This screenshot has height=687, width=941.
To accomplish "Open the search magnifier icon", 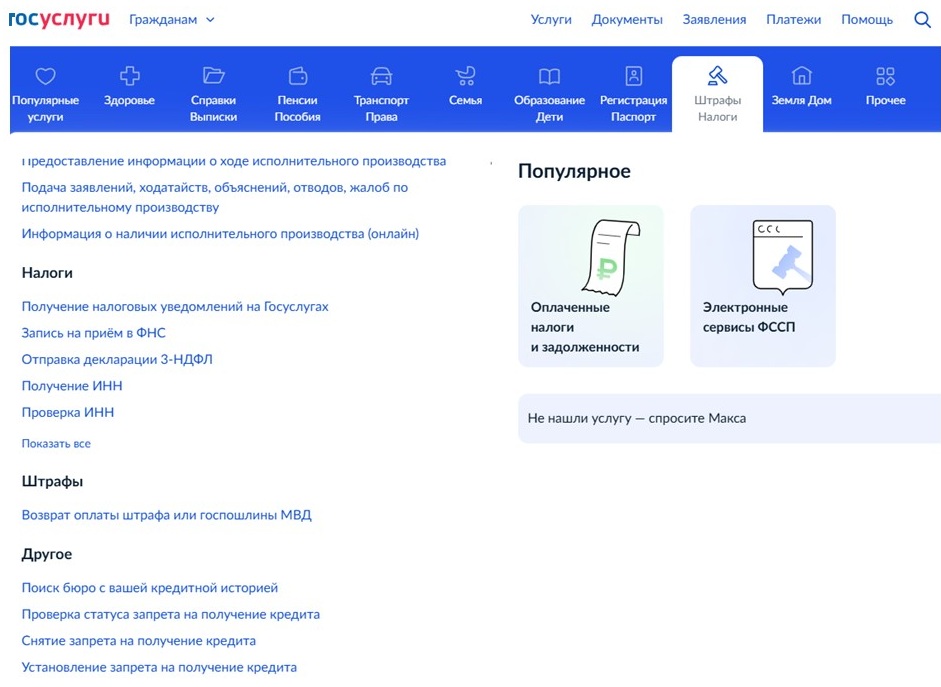I will click(x=922, y=20).
